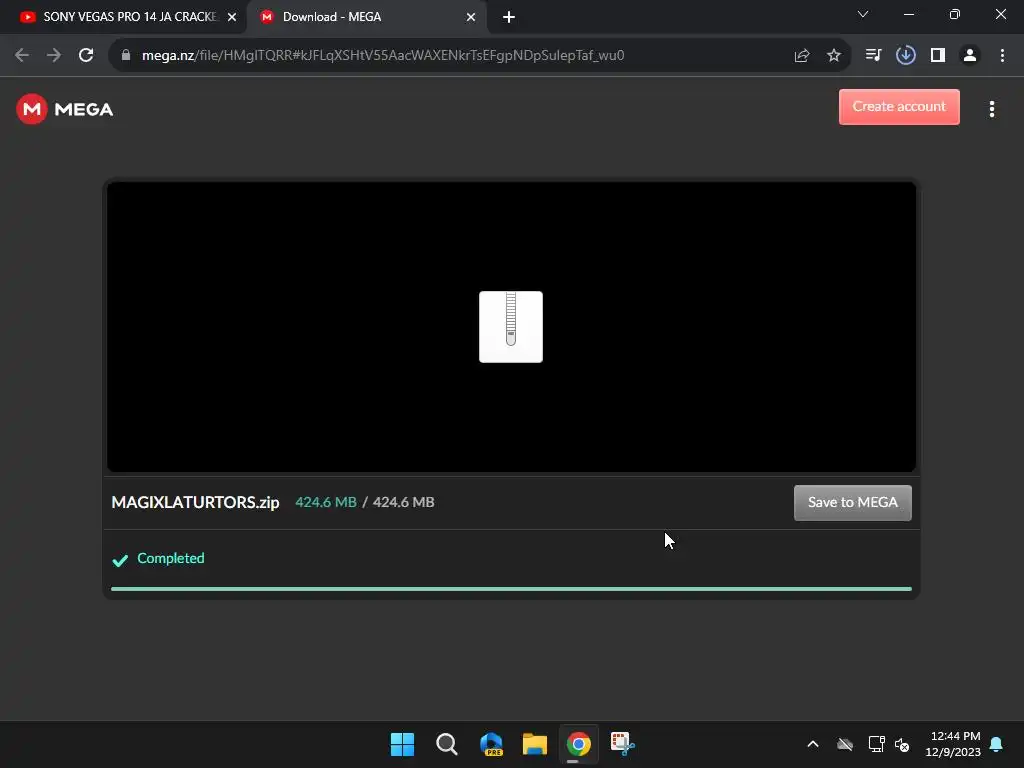Open the Chrome profile icon

970,56
